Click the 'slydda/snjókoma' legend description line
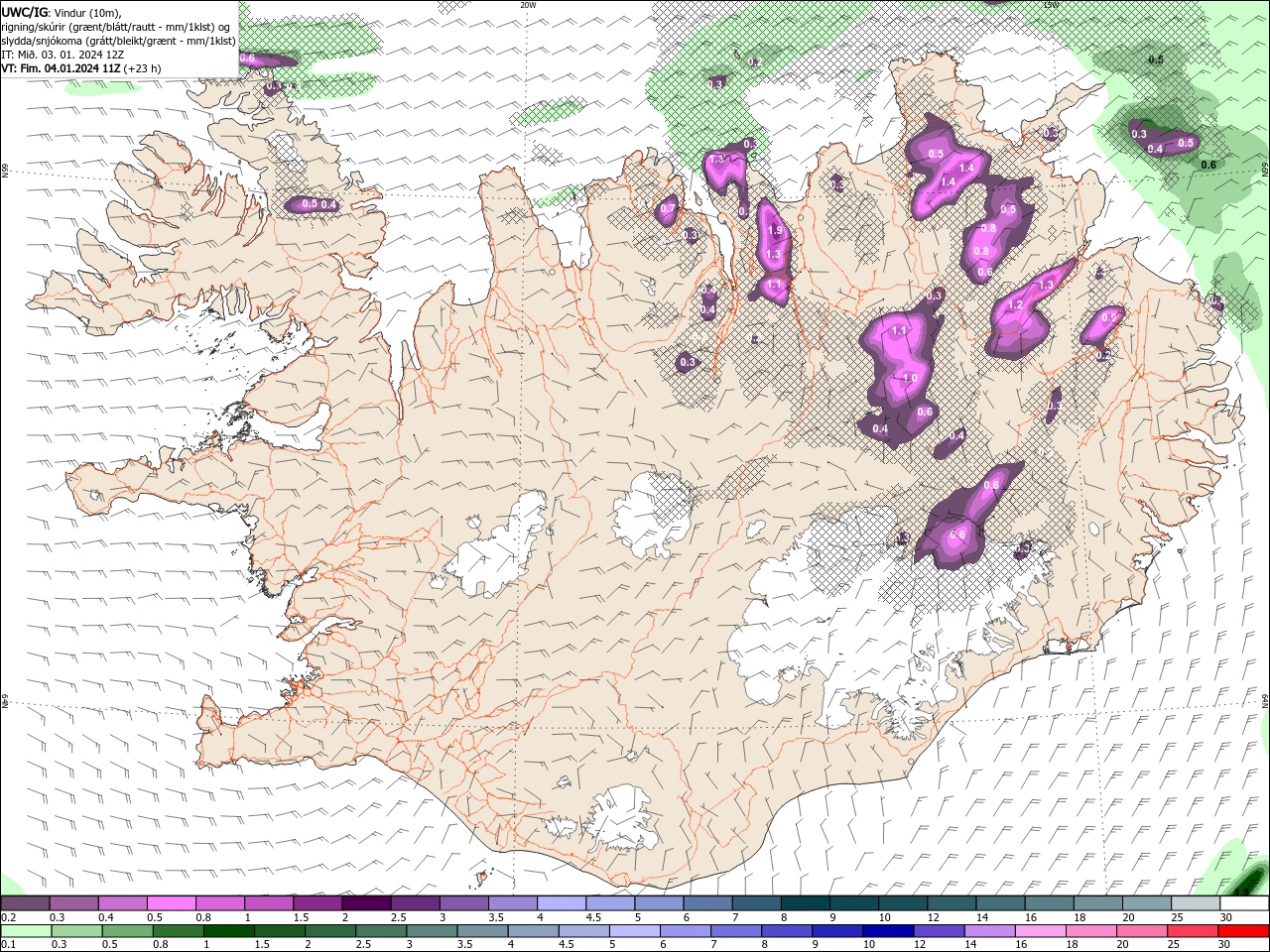1270x952 pixels. (119, 41)
